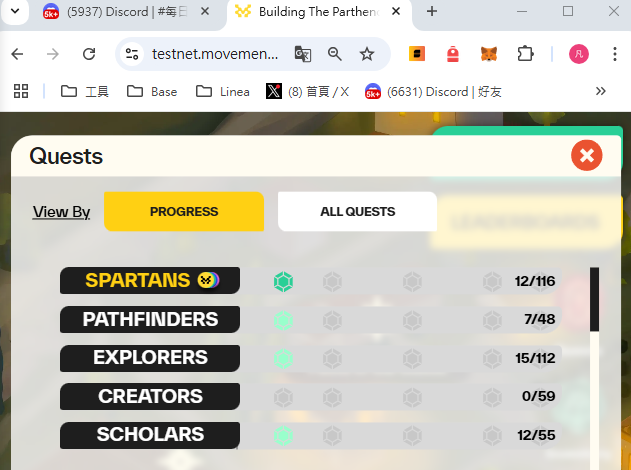This screenshot has height=470, width=631.
Task: Close the Building The Parthenon tab
Action: coord(396,11)
